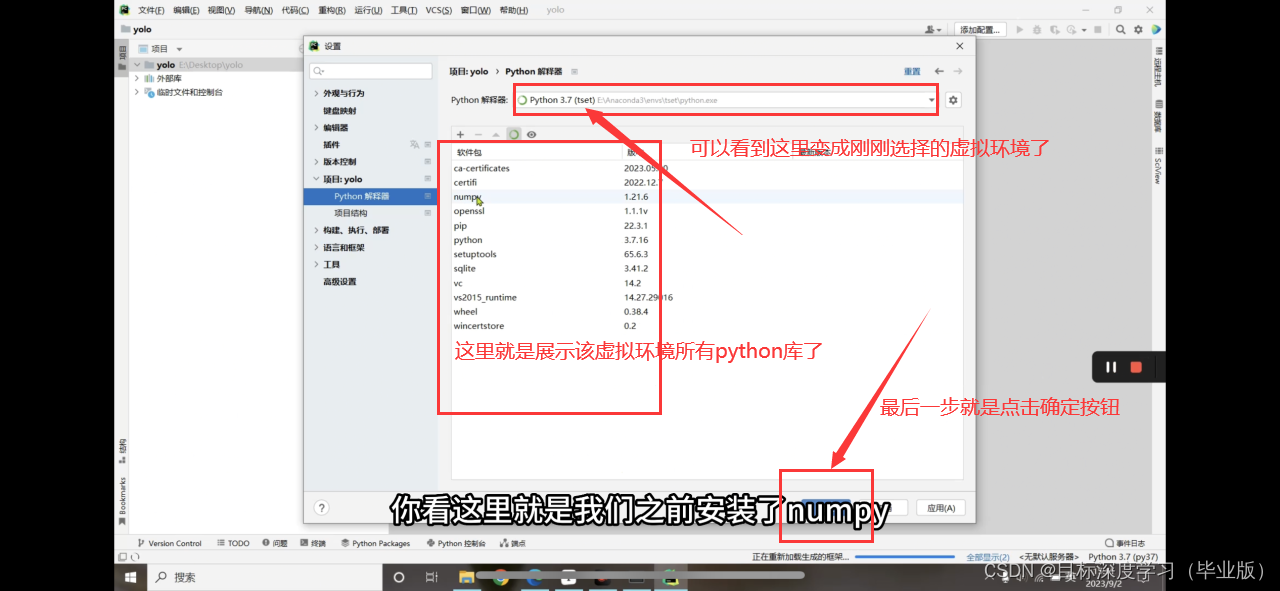The height and width of the screenshot is (591, 1280).
Task: Select the setuptools package row
Action: click(707, 254)
